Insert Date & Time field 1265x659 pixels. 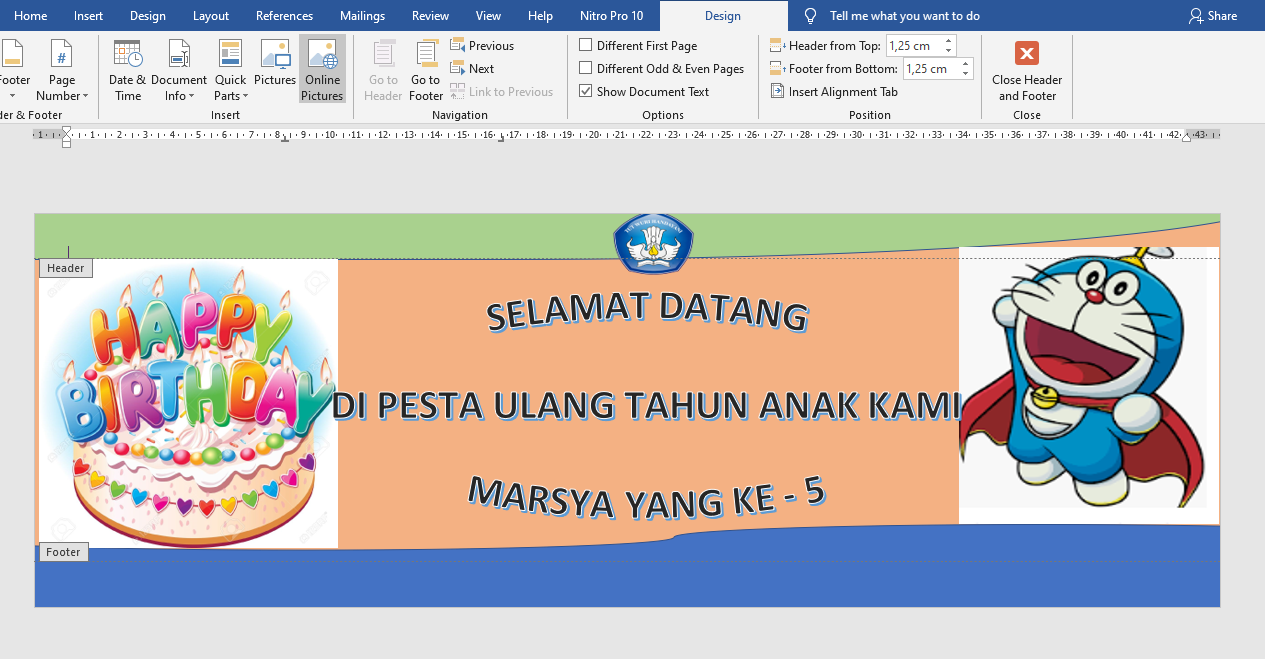(127, 70)
